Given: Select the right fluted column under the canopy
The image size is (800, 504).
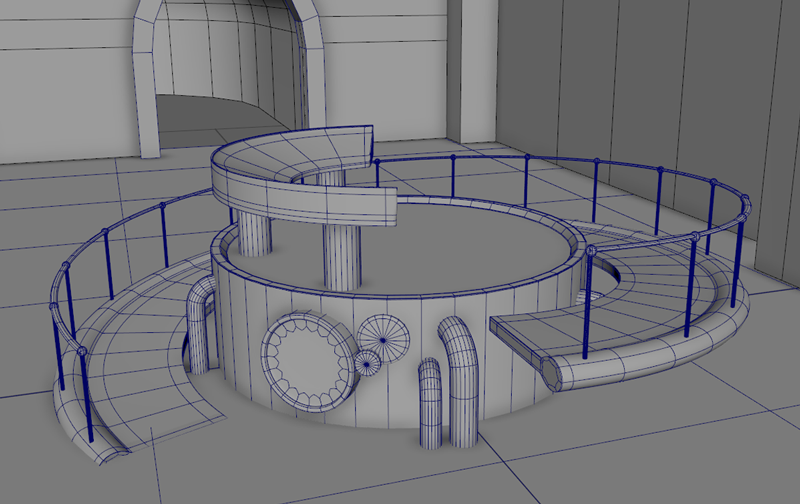Looking at the screenshot, I should tap(342, 257).
